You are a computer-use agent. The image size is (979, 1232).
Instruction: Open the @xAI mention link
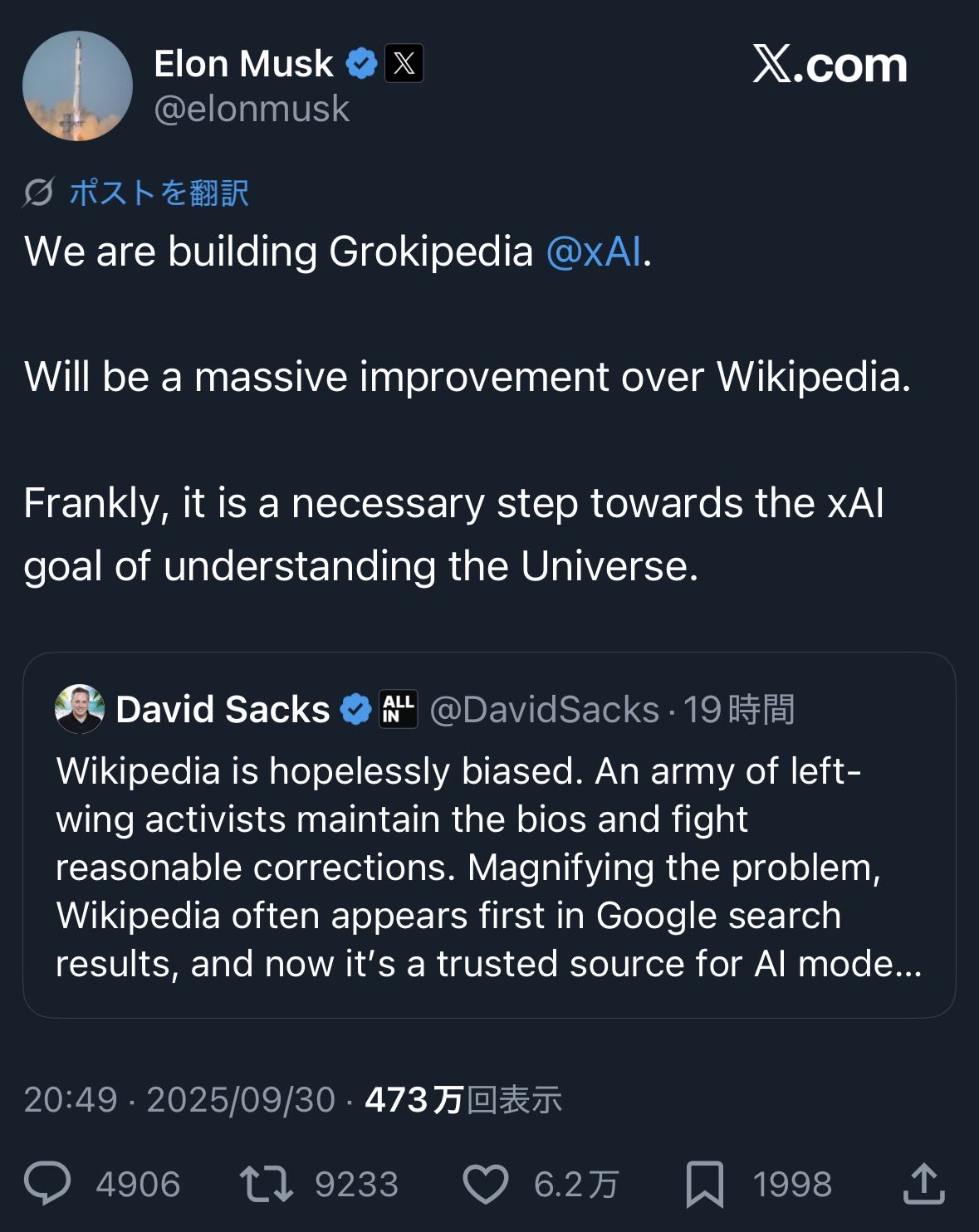click(594, 252)
